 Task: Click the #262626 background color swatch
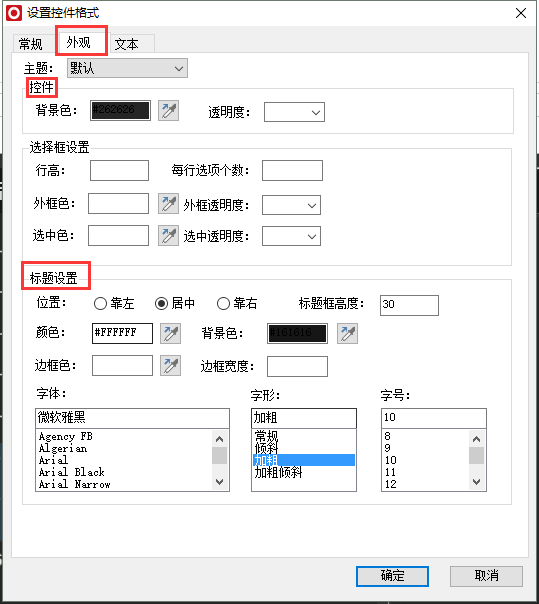pyautogui.click(x=120, y=111)
